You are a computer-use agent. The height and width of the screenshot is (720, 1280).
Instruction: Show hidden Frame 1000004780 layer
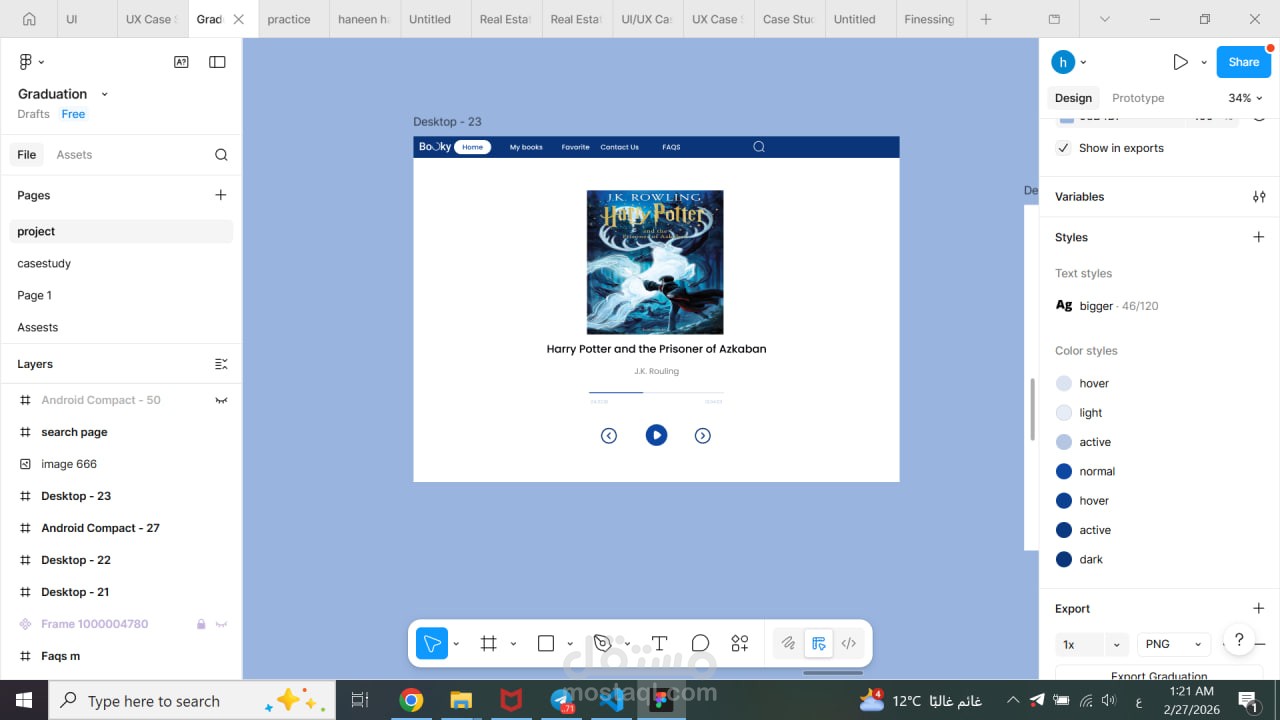(221, 624)
